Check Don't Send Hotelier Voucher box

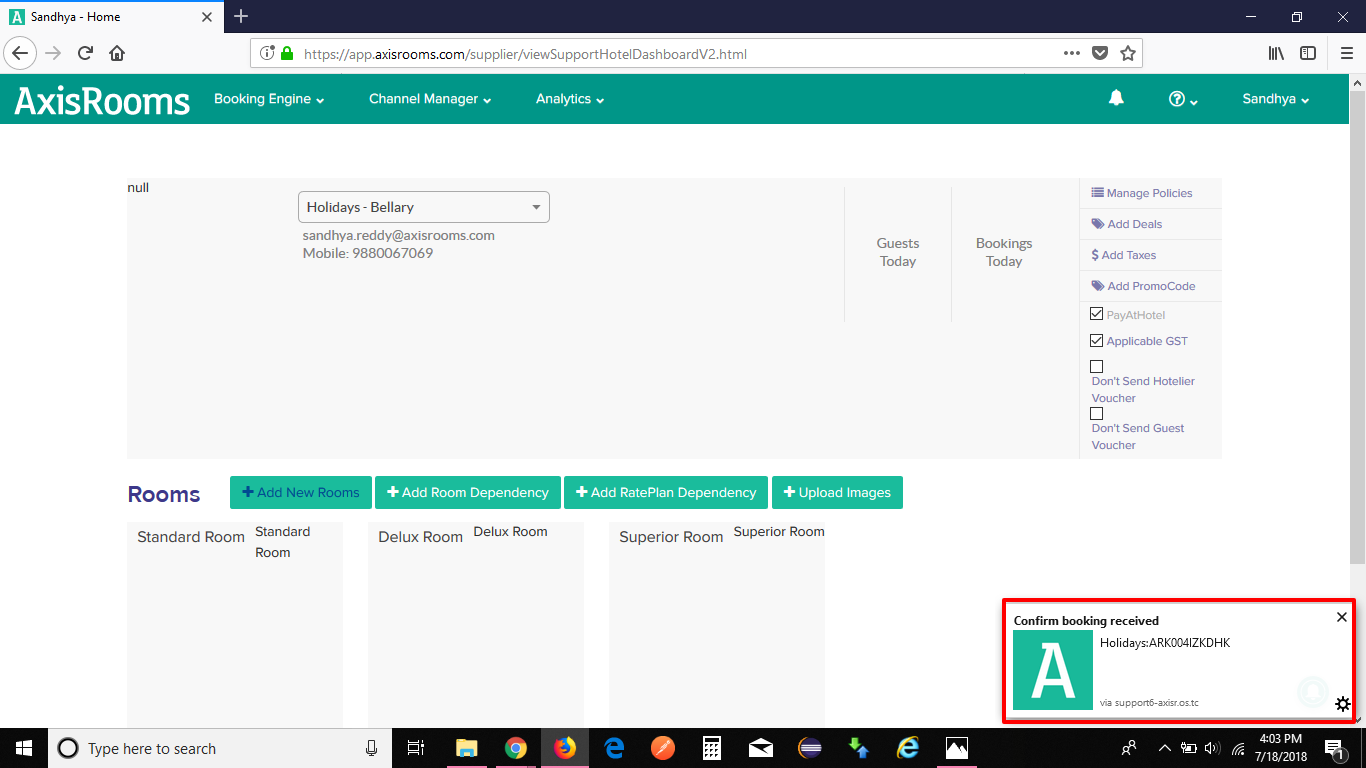tap(1097, 366)
